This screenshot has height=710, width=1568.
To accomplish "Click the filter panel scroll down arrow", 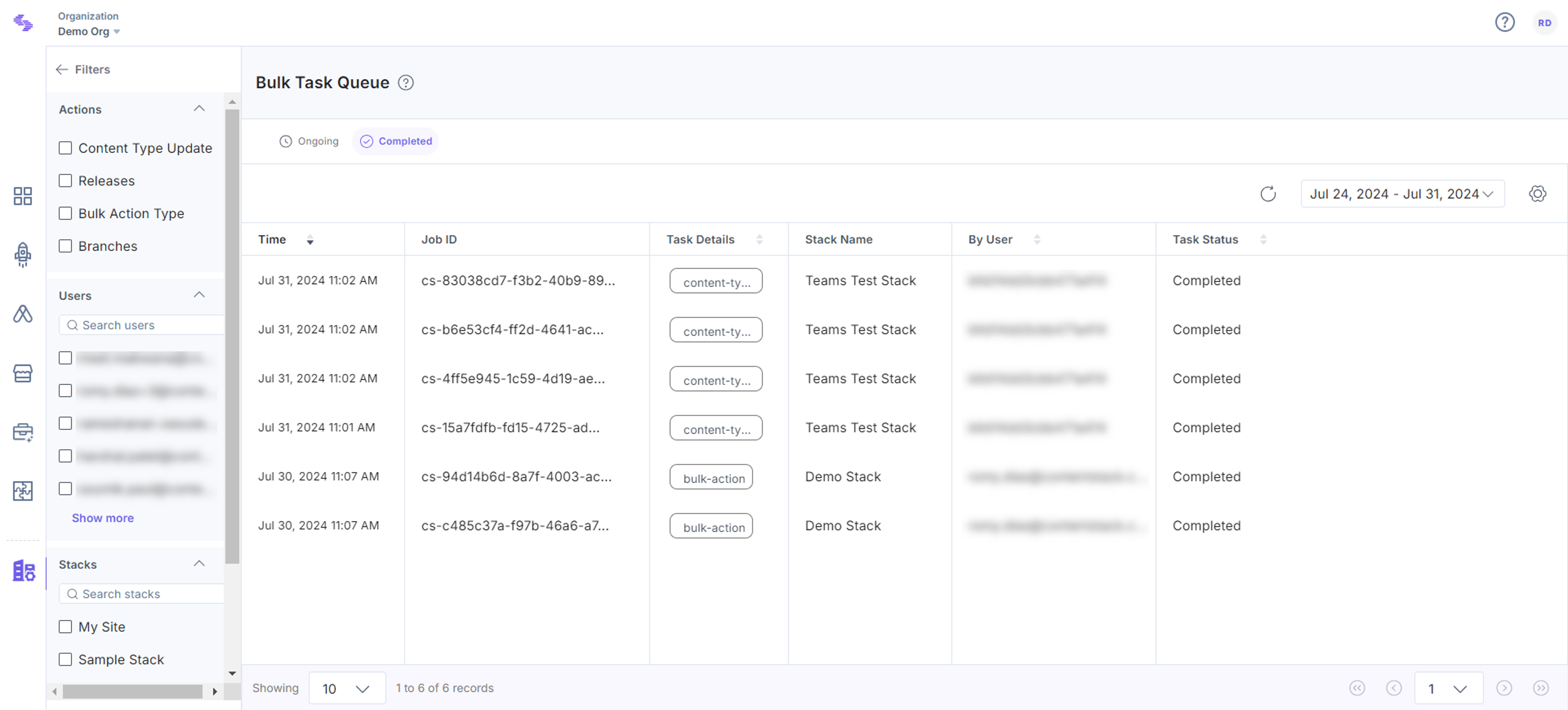I will pos(232,674).
